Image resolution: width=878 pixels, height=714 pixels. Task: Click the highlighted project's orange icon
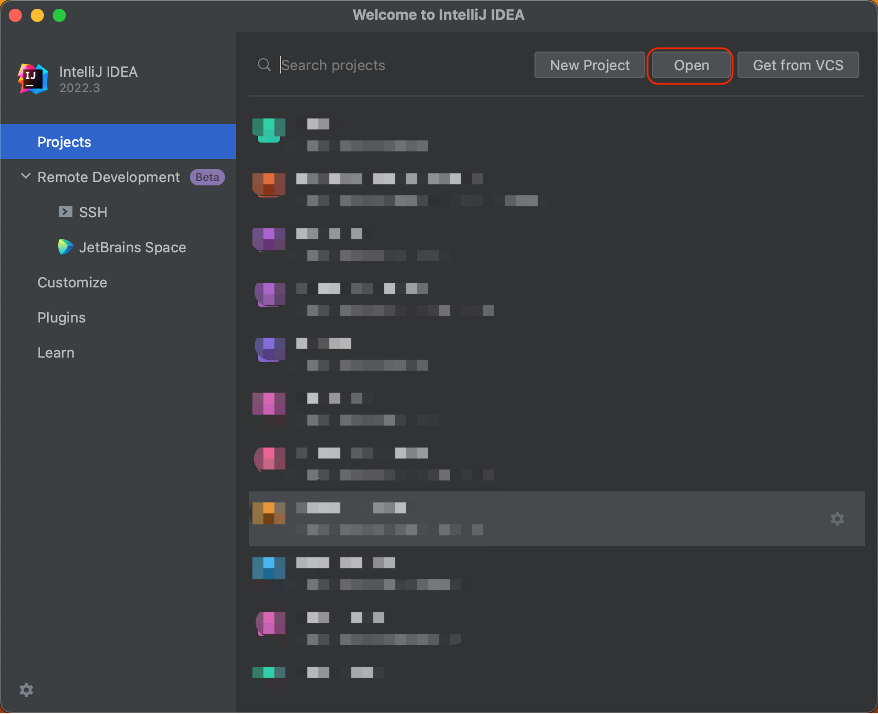click(x=269, y=513)
